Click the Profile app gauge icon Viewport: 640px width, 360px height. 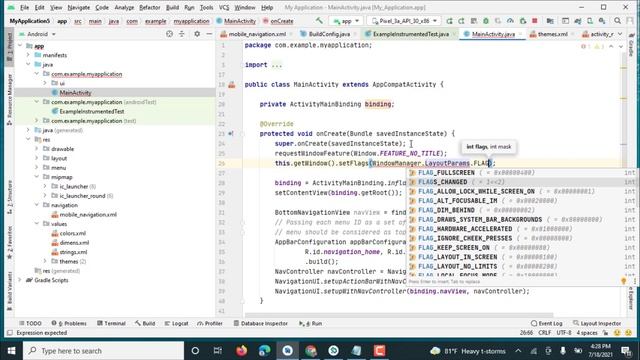(510, 21)
